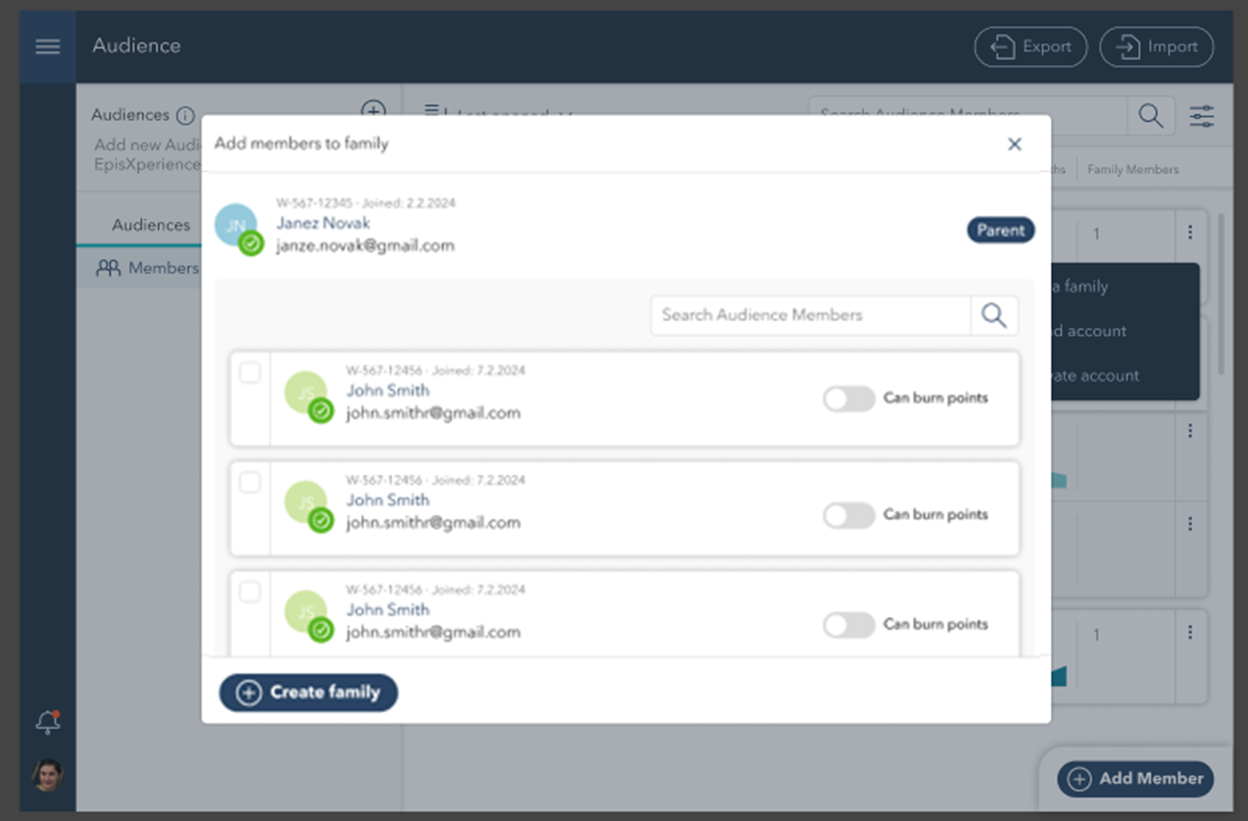
Task: Open the user profile avatar
Action: [x=47, y=775]
